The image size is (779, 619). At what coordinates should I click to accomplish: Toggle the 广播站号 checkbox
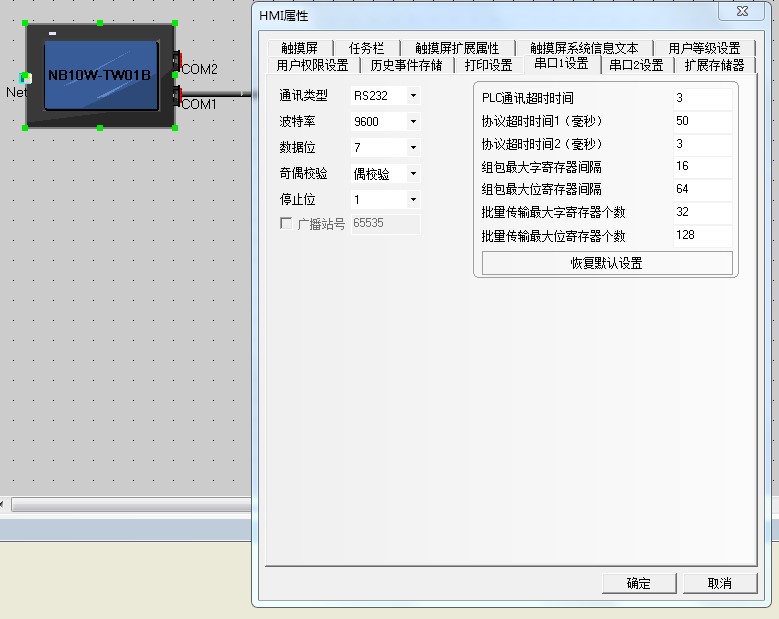point(286,224)
